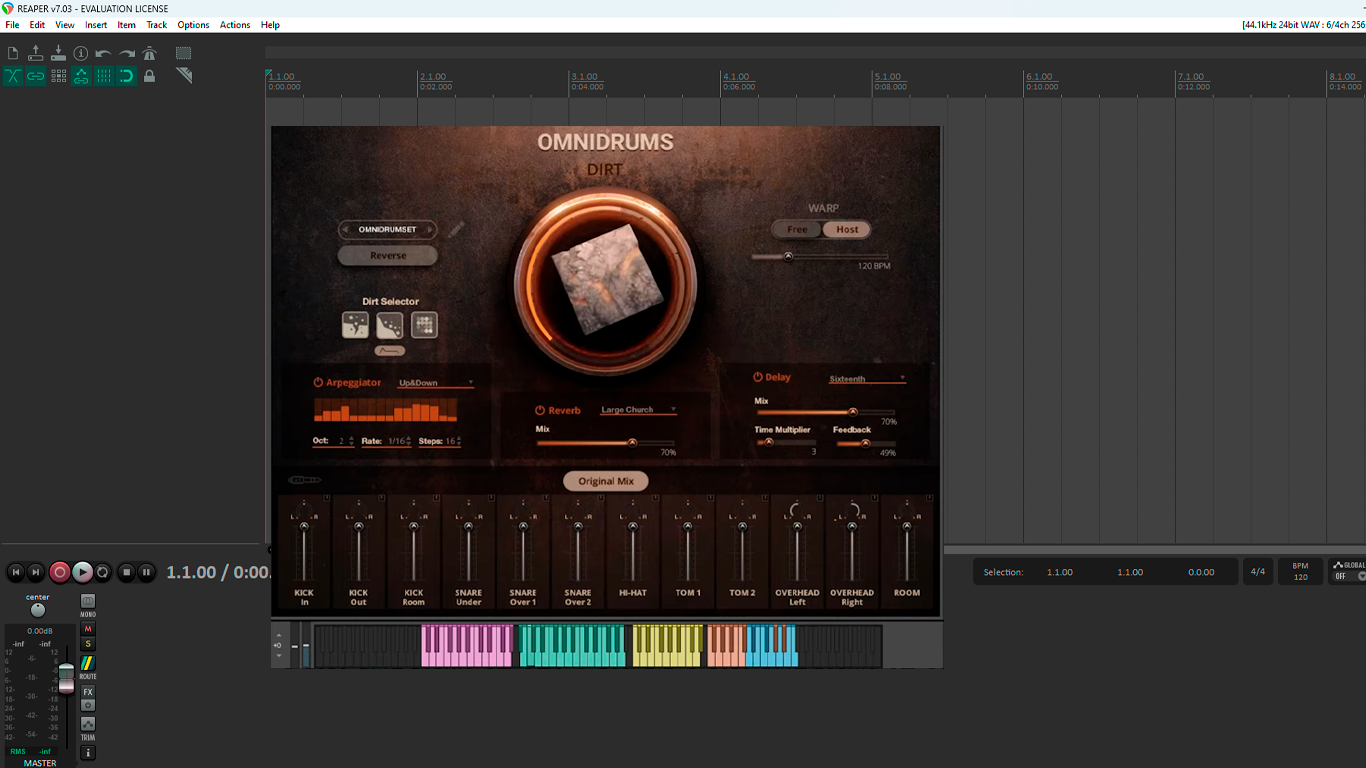Open the Help menu
This screenshot has height=768, width=1366.
(x=270, y=25)
